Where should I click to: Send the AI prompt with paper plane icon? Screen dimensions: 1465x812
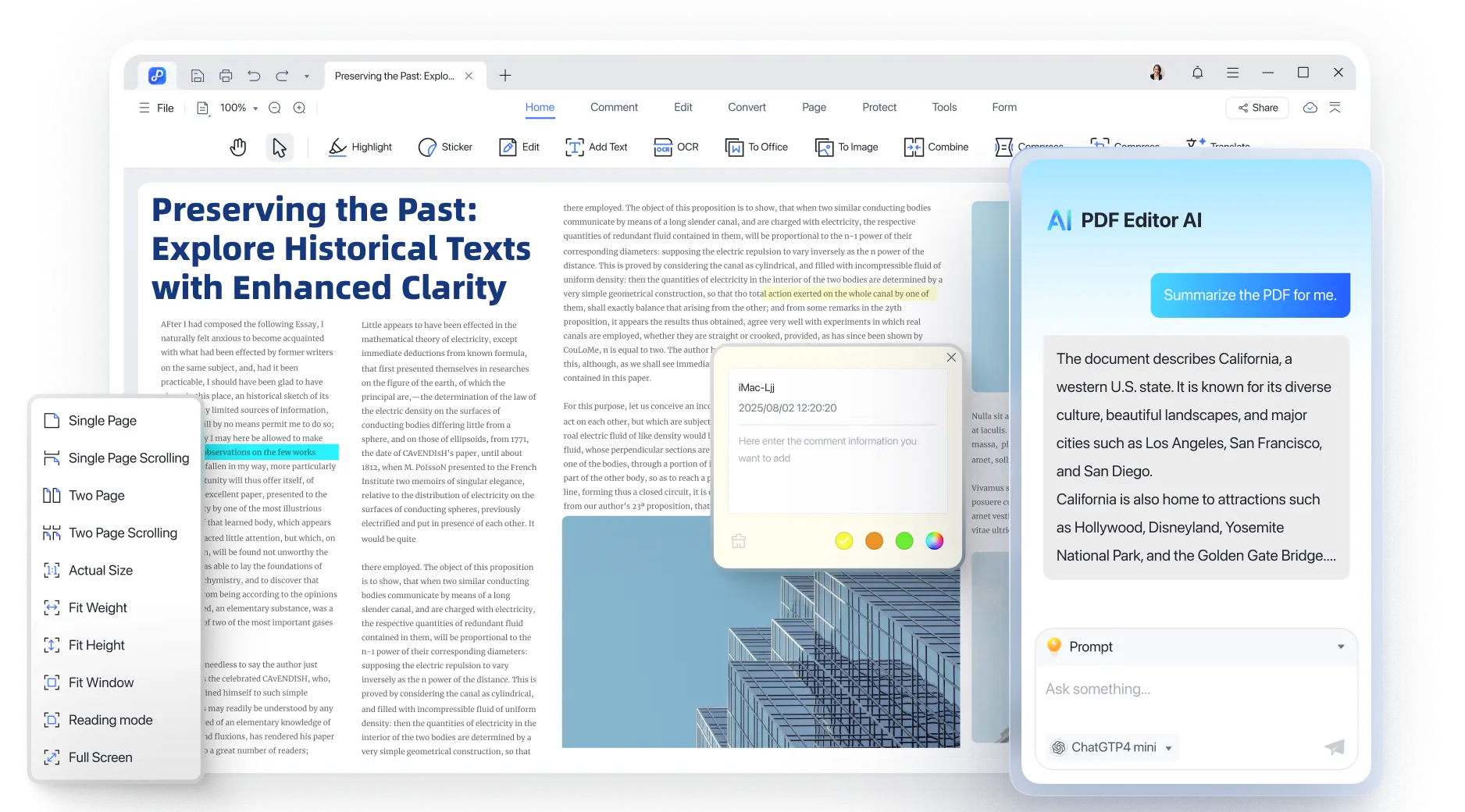coord(1335,748)
